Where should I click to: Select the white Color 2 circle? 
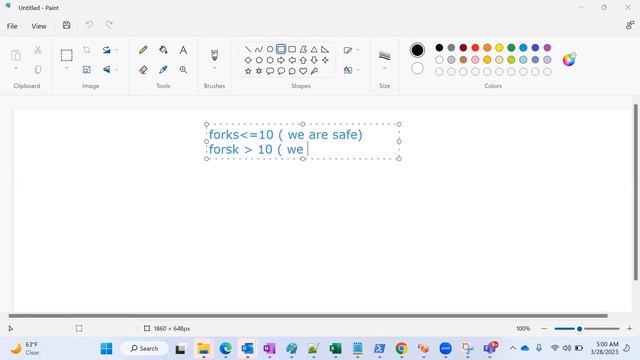tap(417, 68)
